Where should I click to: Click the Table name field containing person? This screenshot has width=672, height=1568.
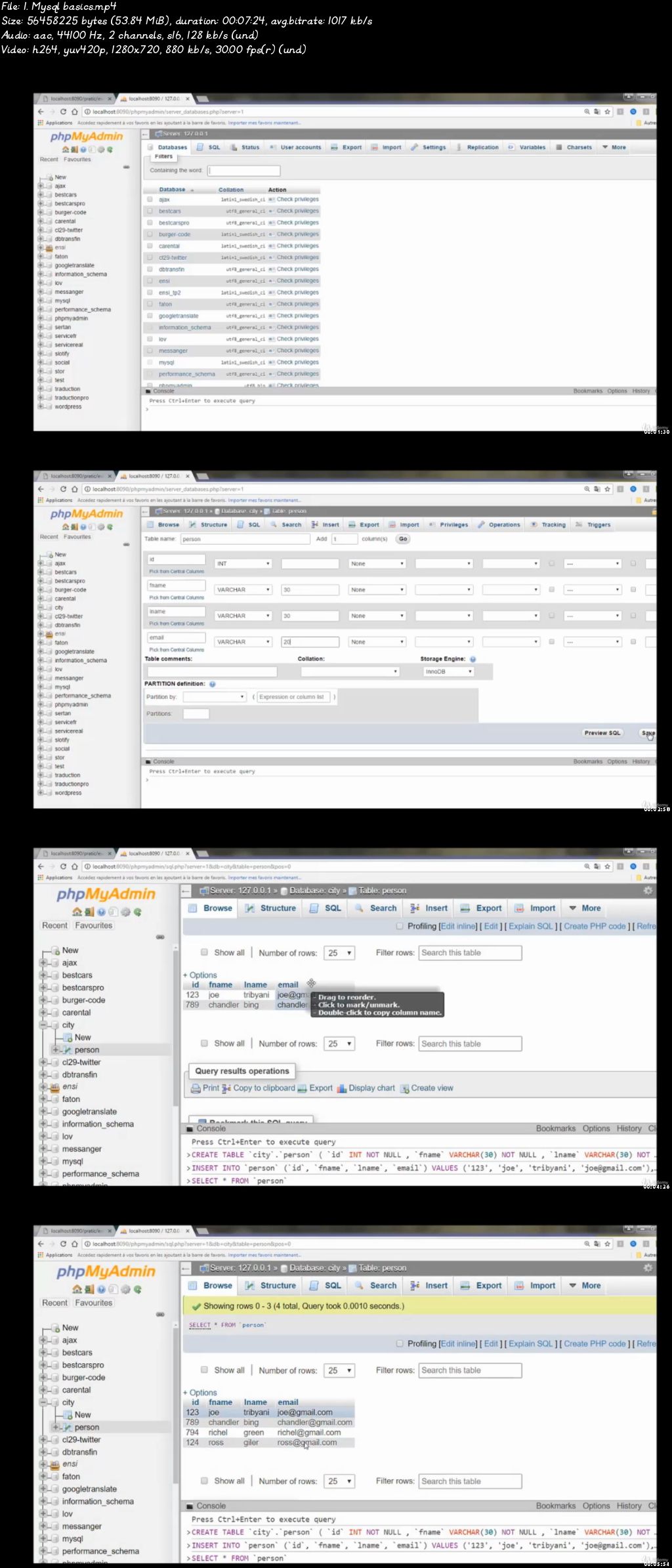tap(245, 539)
